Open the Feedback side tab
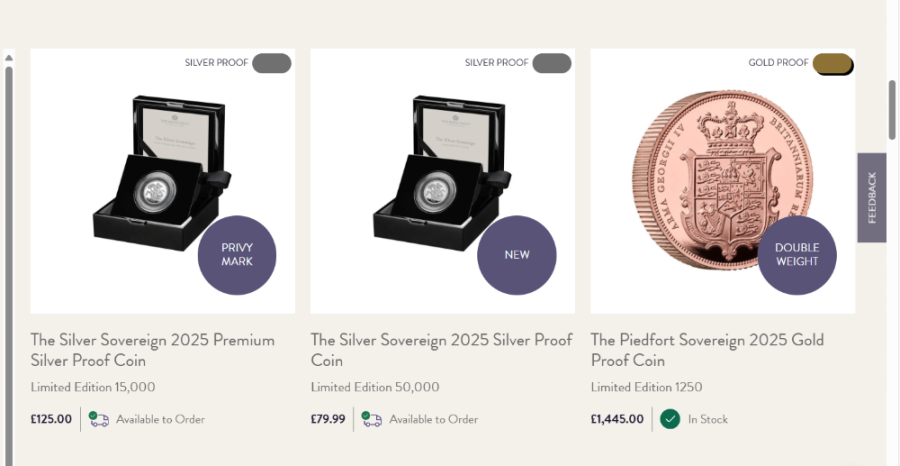 871,197
